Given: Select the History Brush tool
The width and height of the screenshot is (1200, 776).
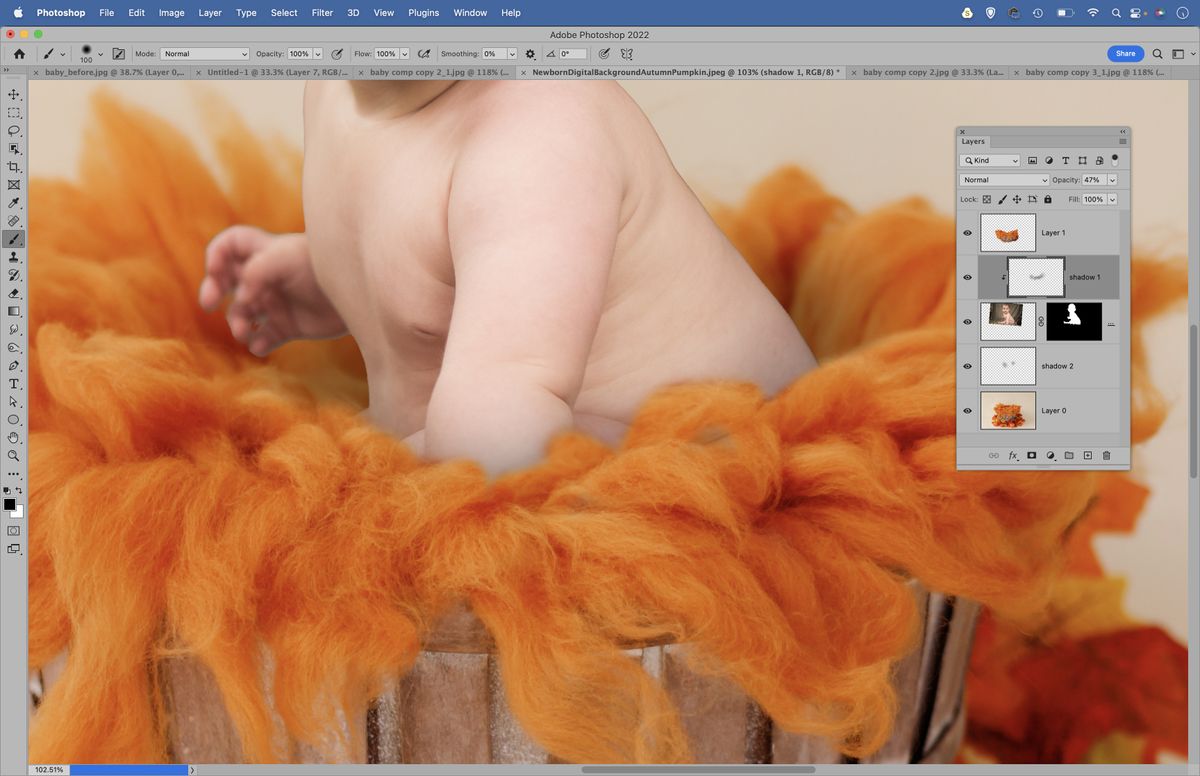Looking at the screenshot, I should pos(14,275).
